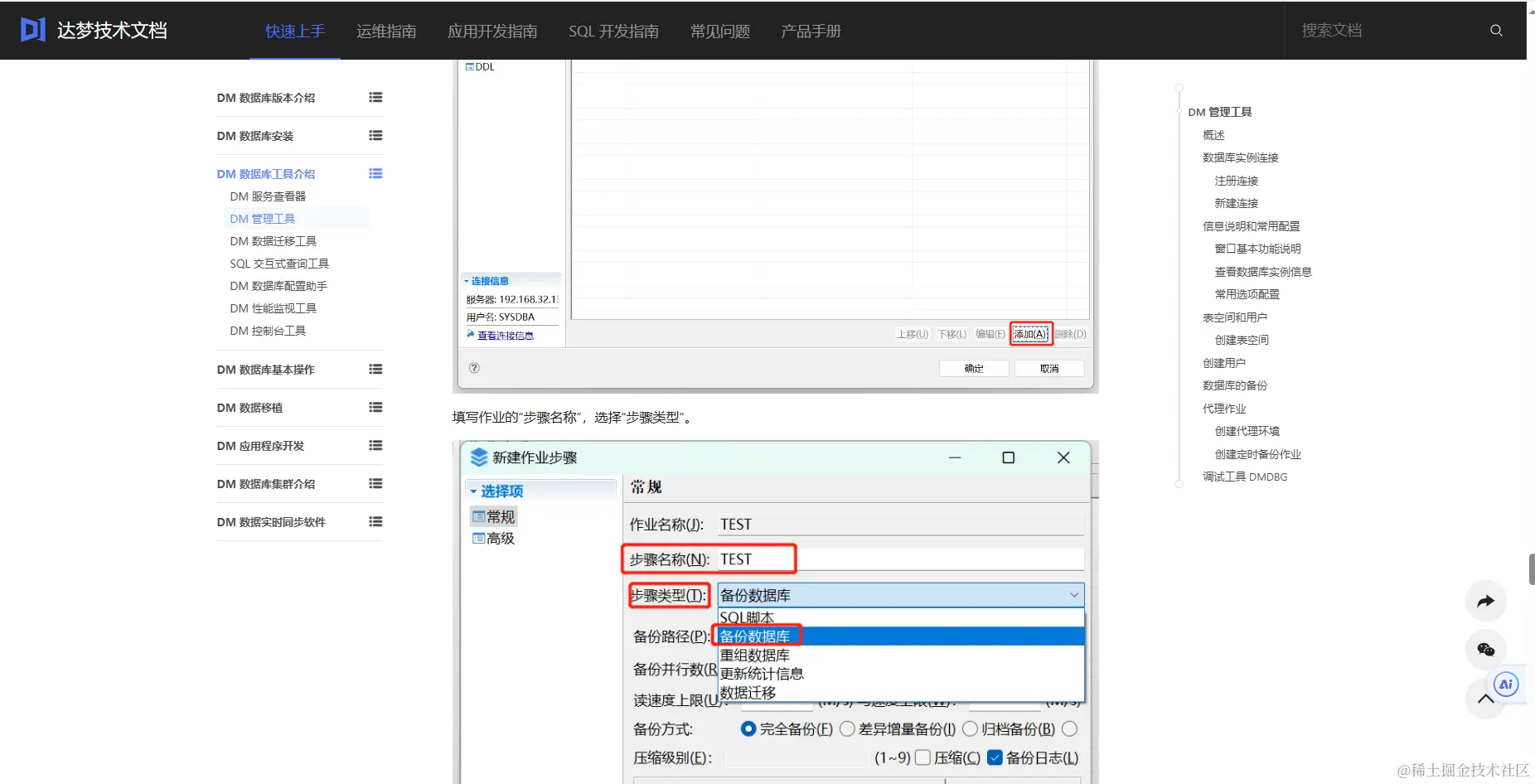This screenshot has width=1535, height=784.
Task: Open DM 数据迁移工具 sidebar link
Action: 274,241
